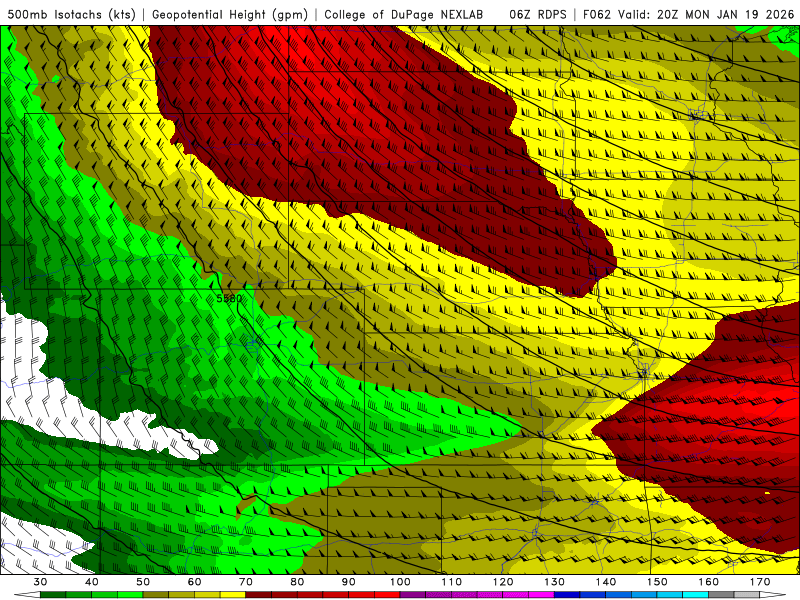Click the 'Valid: 20Z MON JAN 19 2026' text
Image resolution: width=800 pixels, height=600 pixels.
706,15
